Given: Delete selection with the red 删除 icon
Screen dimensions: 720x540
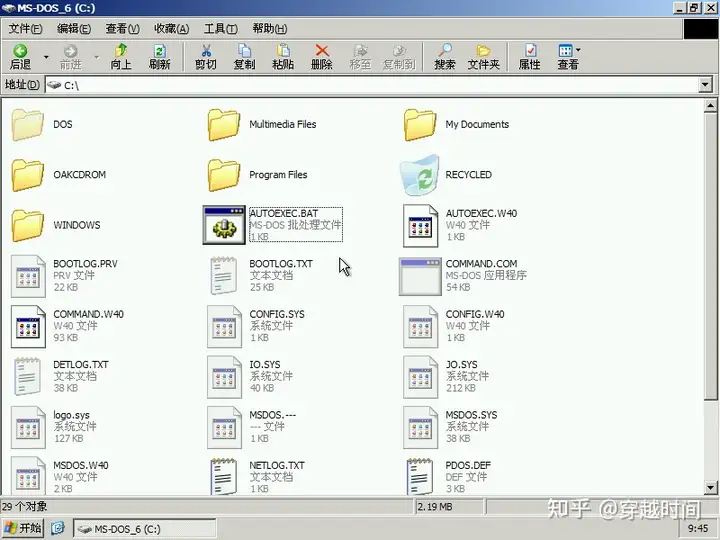Looking at the screenshot, I should (321, 57).
